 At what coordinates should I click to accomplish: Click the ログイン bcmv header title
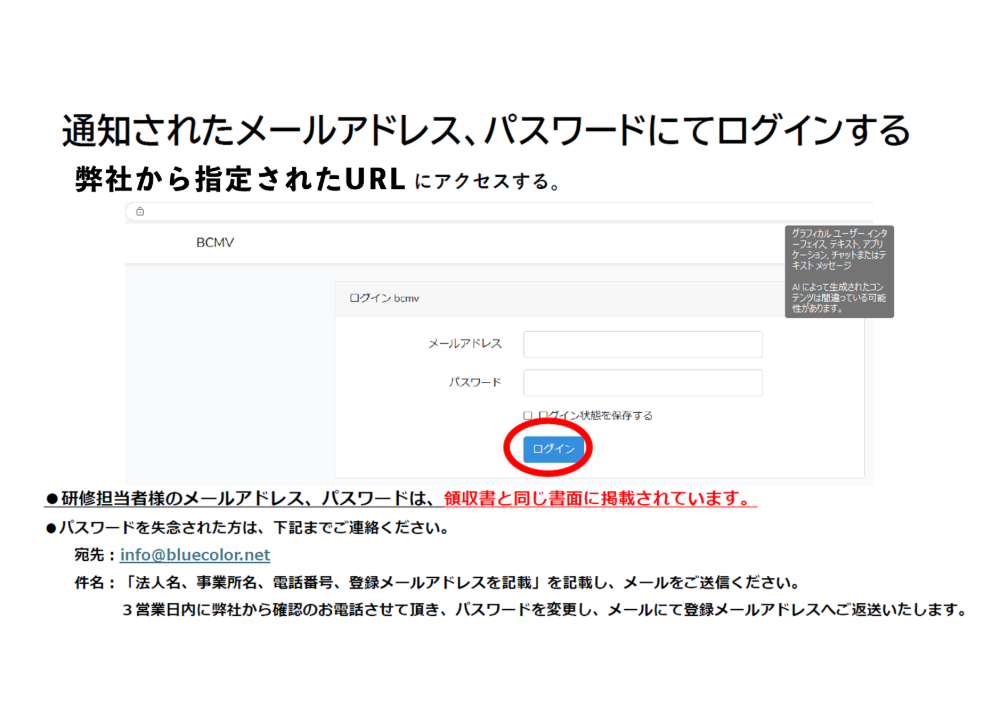[387, 297]
